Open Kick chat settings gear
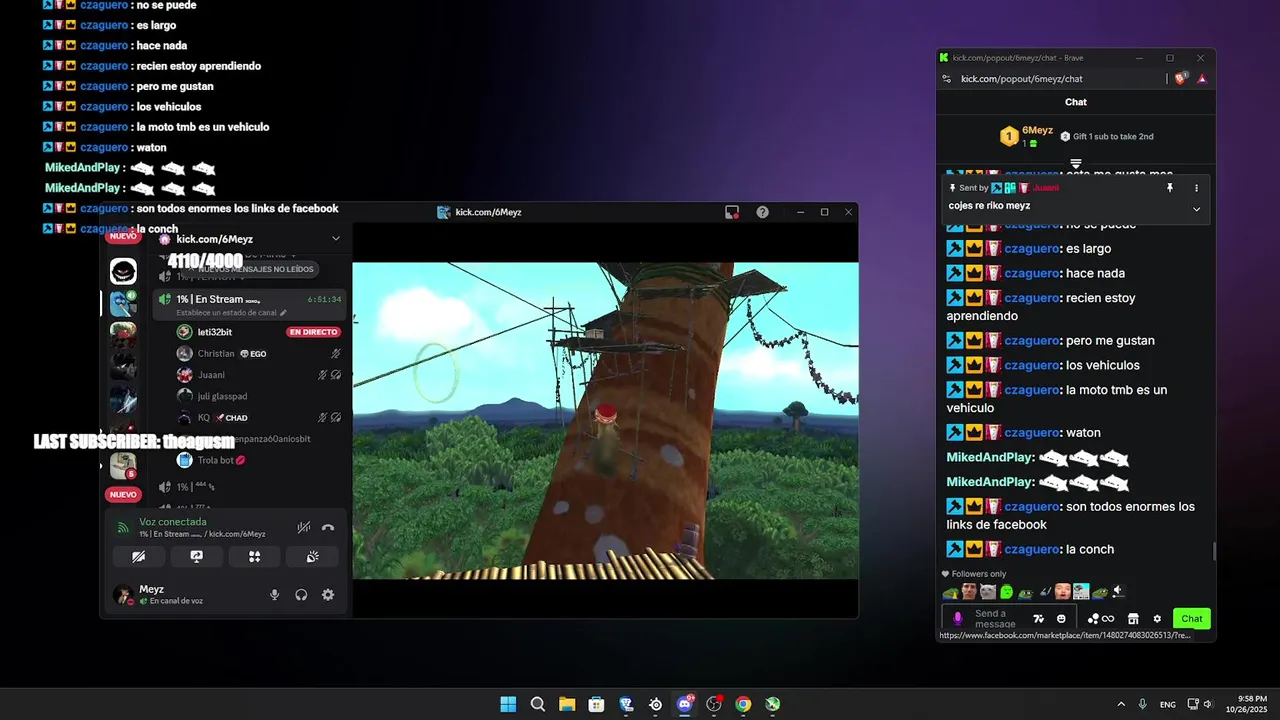The height and width of the screenshot is (720, 1280). (x=1157, y=619)
